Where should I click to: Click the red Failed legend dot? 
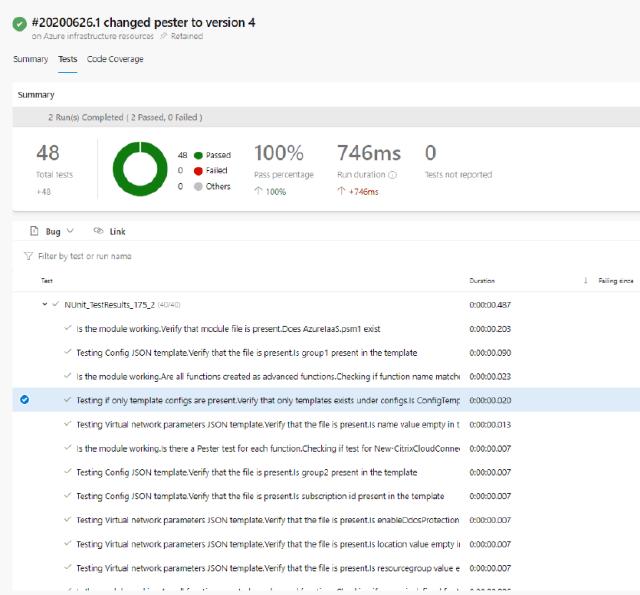click(198, 171)
